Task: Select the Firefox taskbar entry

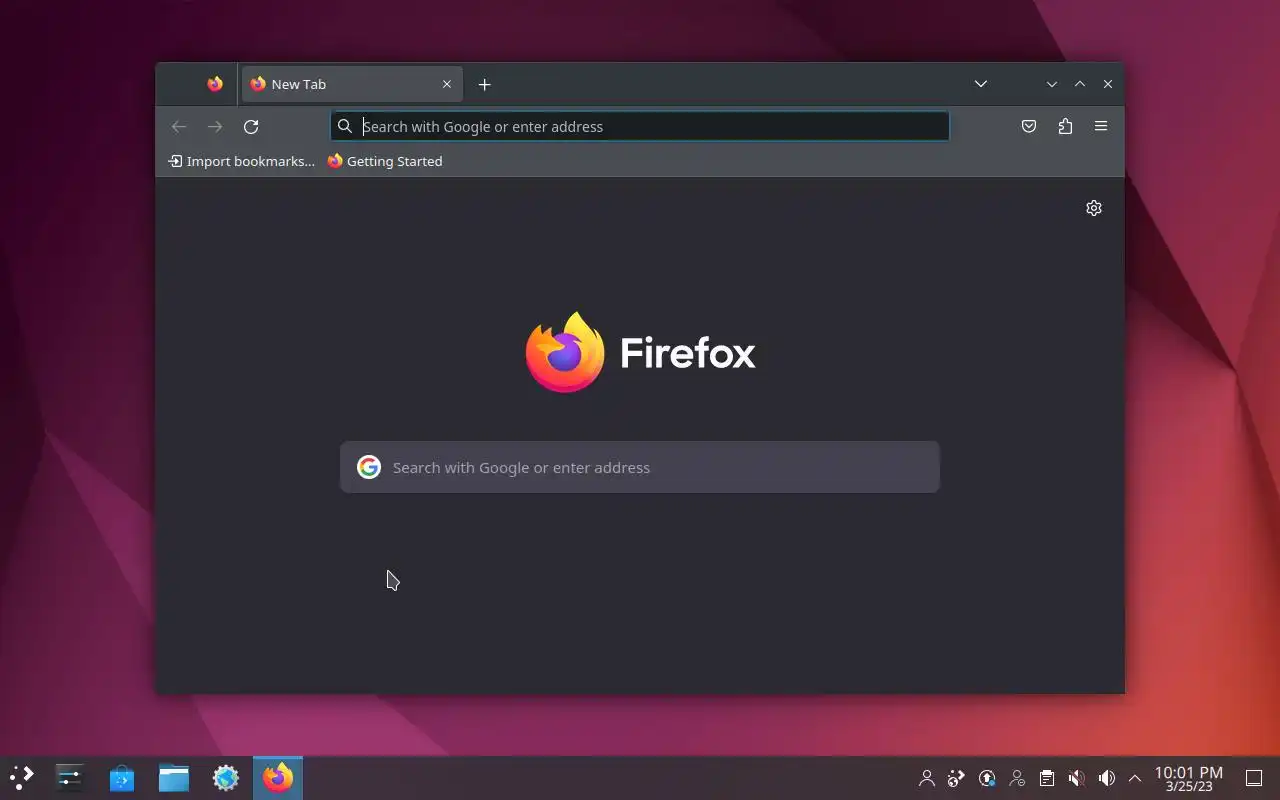Action: tap(278, 777)
